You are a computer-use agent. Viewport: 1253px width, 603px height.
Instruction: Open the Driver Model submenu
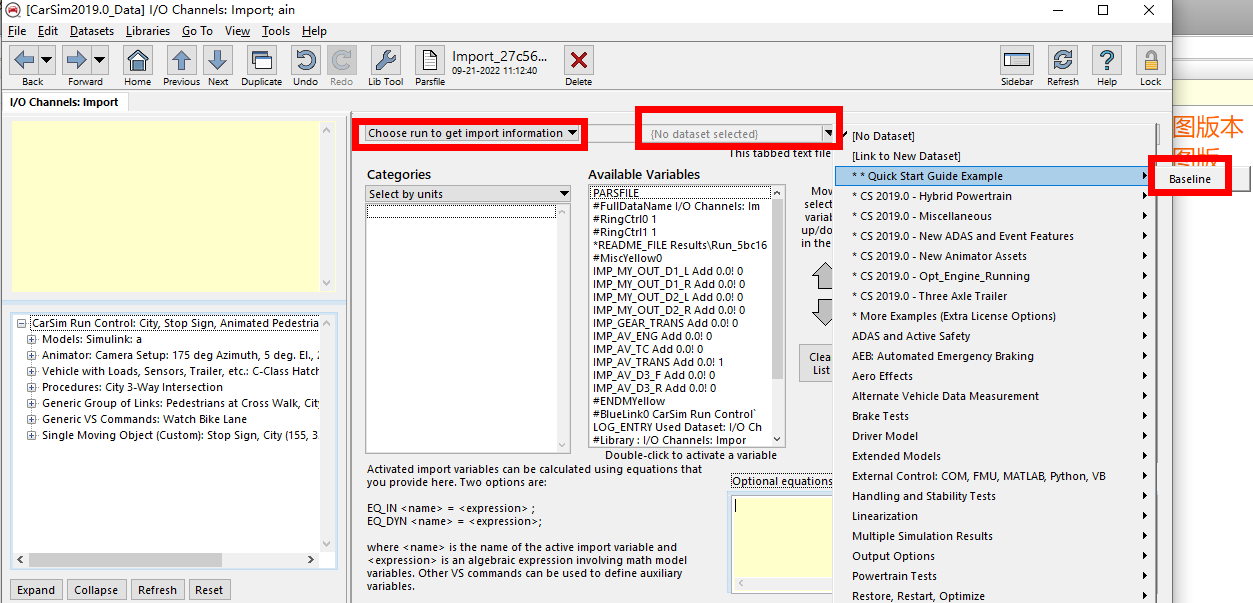995,436
